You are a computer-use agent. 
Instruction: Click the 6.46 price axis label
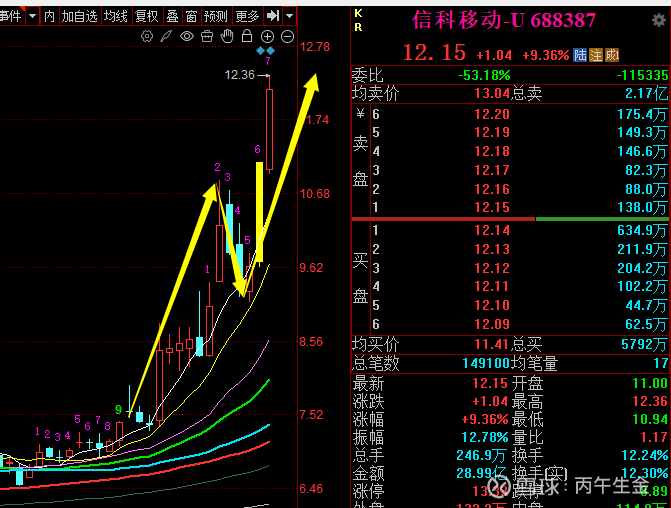point(311,489)
